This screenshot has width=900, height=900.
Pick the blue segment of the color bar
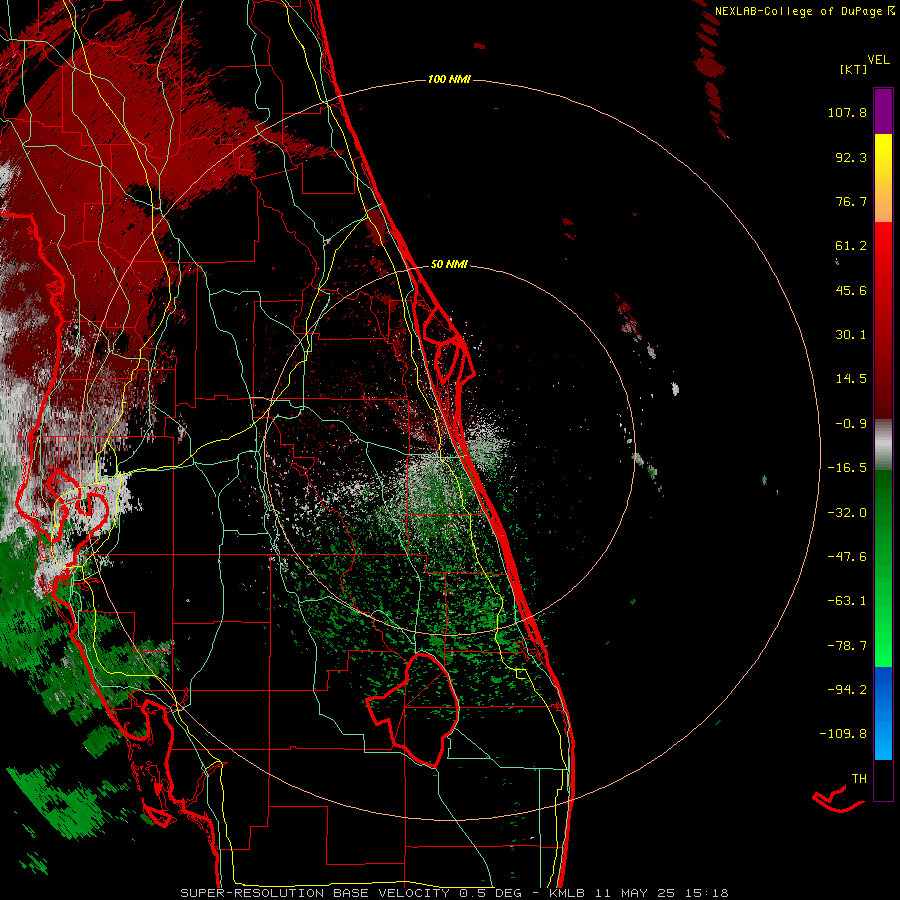pyautogui.click(x=883, y=713)
